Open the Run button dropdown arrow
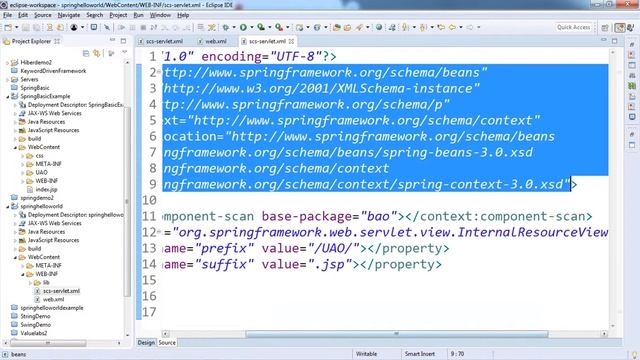640x360 pixels. (x=251, y=27)
